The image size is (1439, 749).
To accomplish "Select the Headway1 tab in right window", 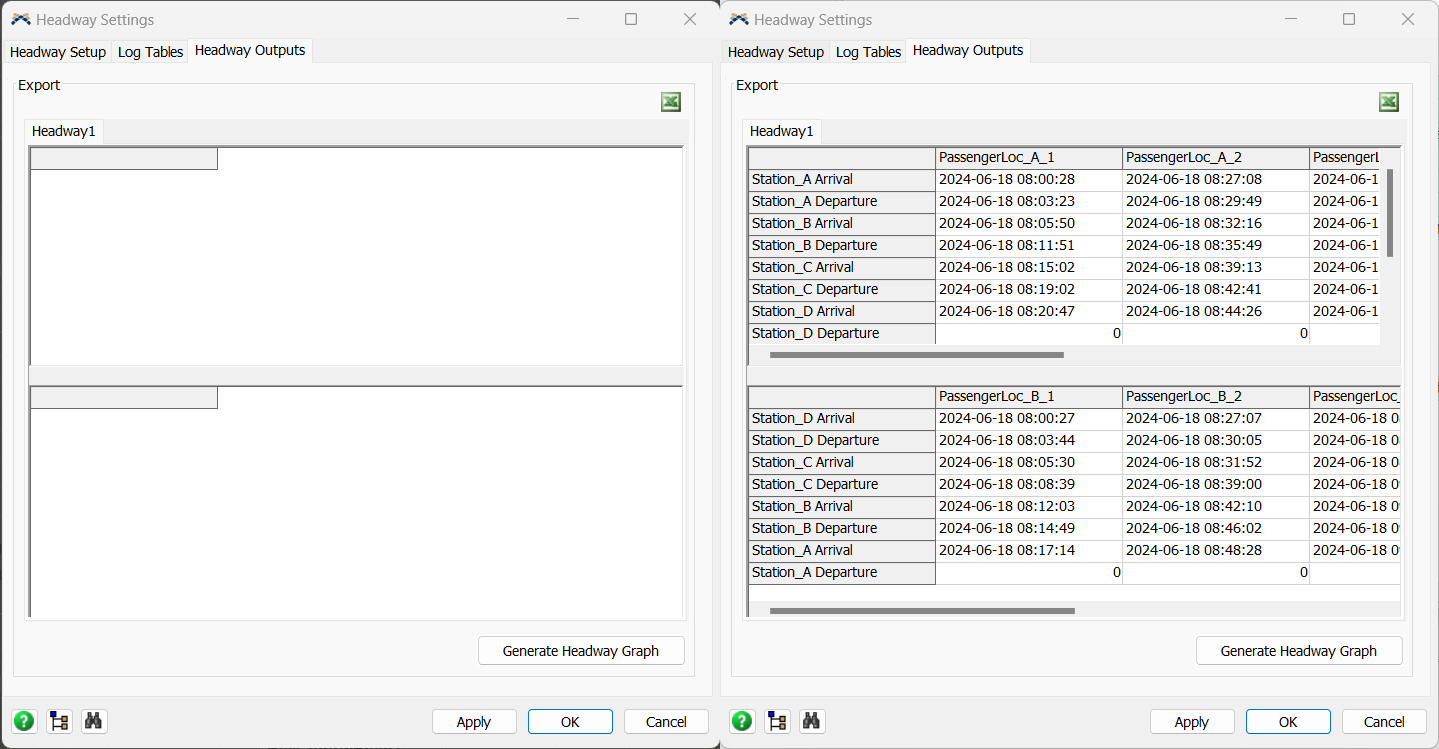I will tap(781, 130).
